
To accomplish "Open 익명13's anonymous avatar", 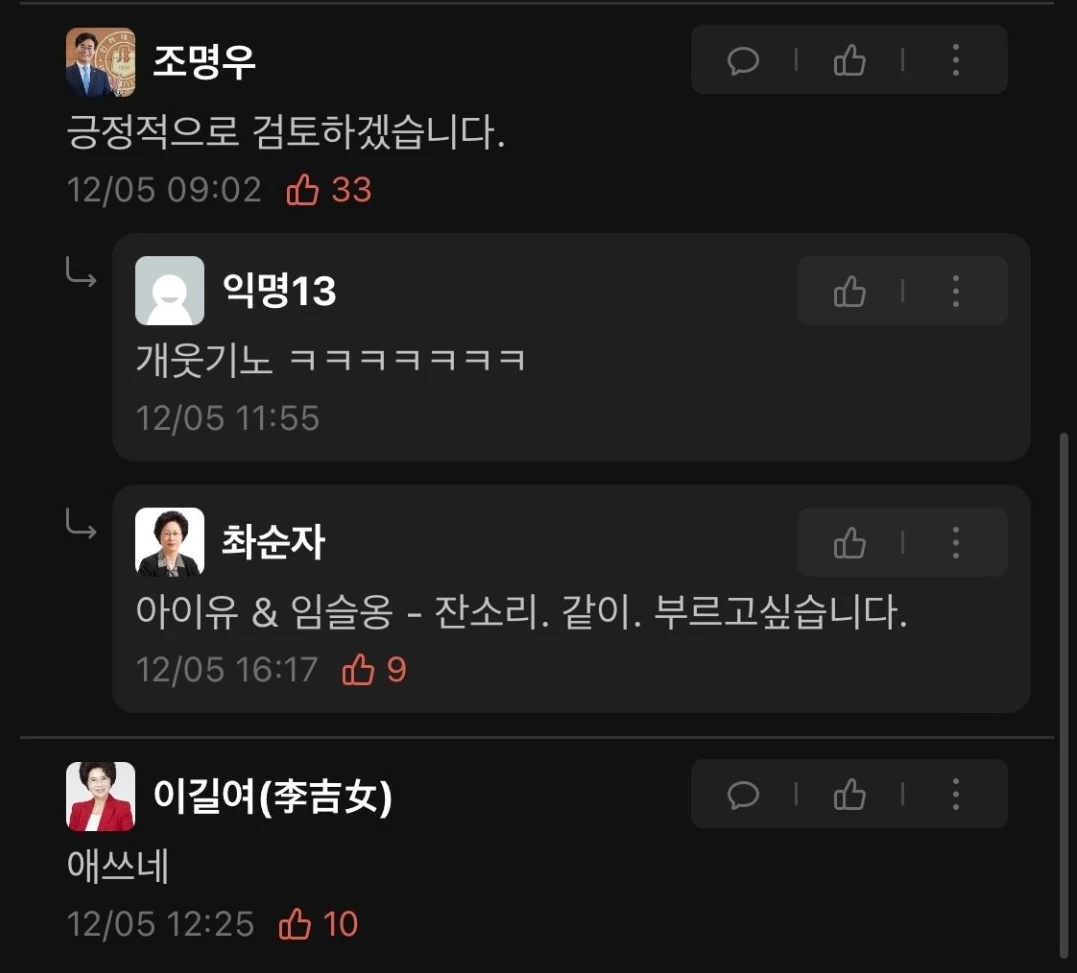I will click(170, 290).
